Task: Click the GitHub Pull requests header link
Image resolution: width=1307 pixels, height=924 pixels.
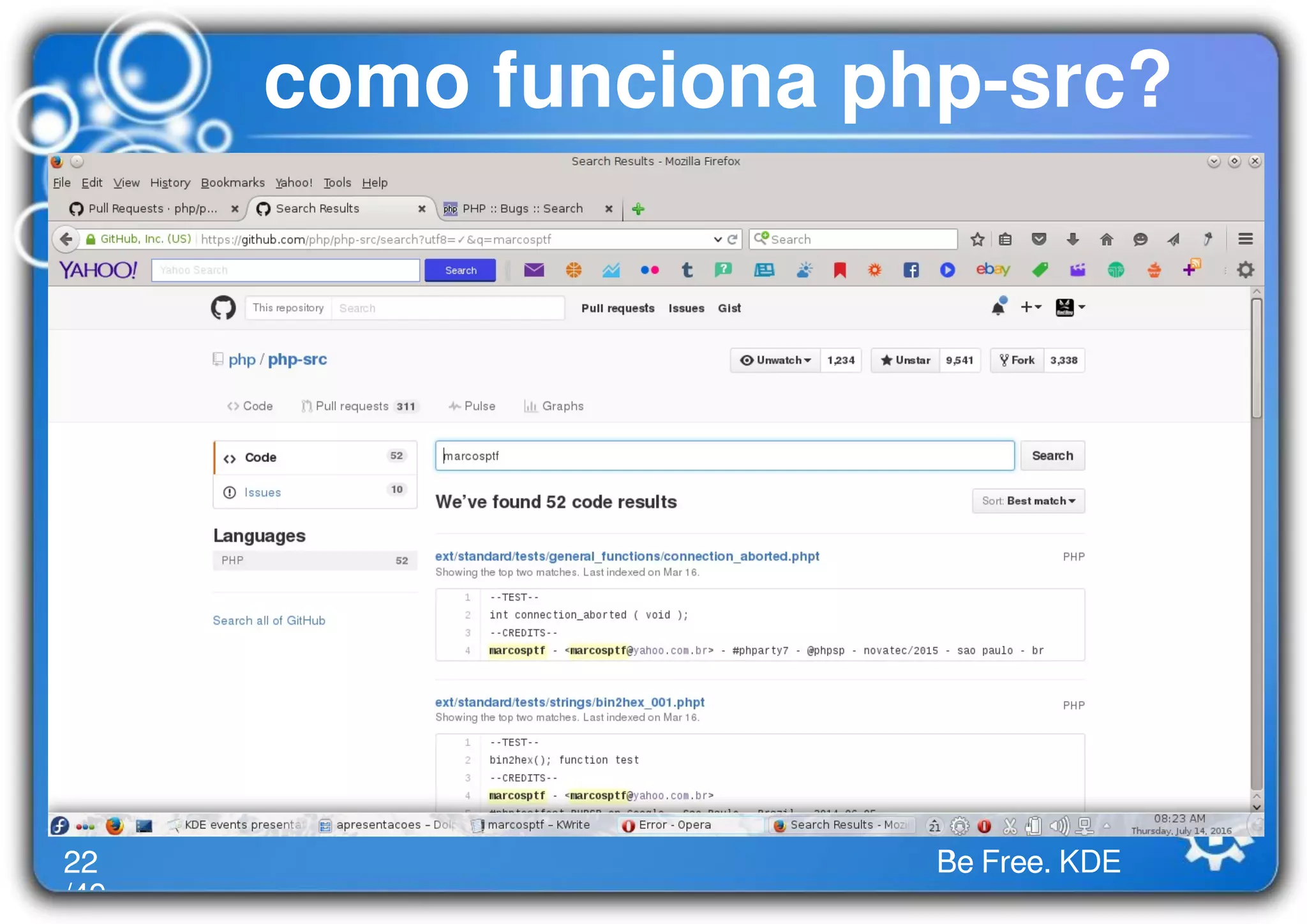Action: tap(618, 308)
